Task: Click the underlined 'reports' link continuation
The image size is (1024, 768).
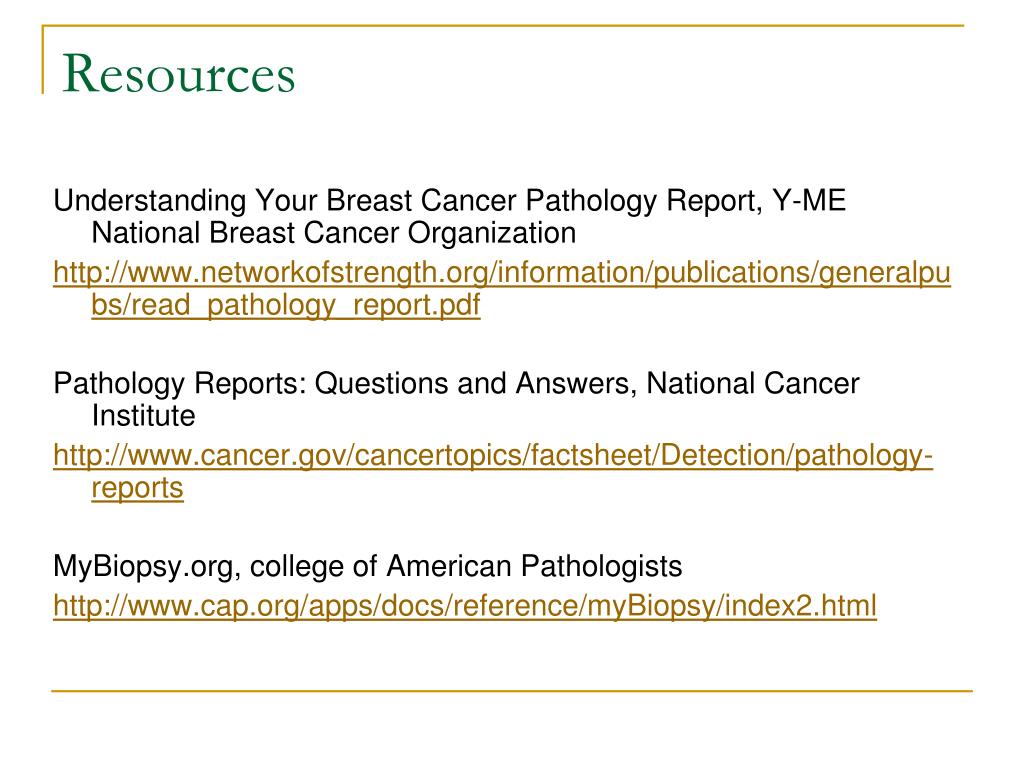Action: (137, 488)
